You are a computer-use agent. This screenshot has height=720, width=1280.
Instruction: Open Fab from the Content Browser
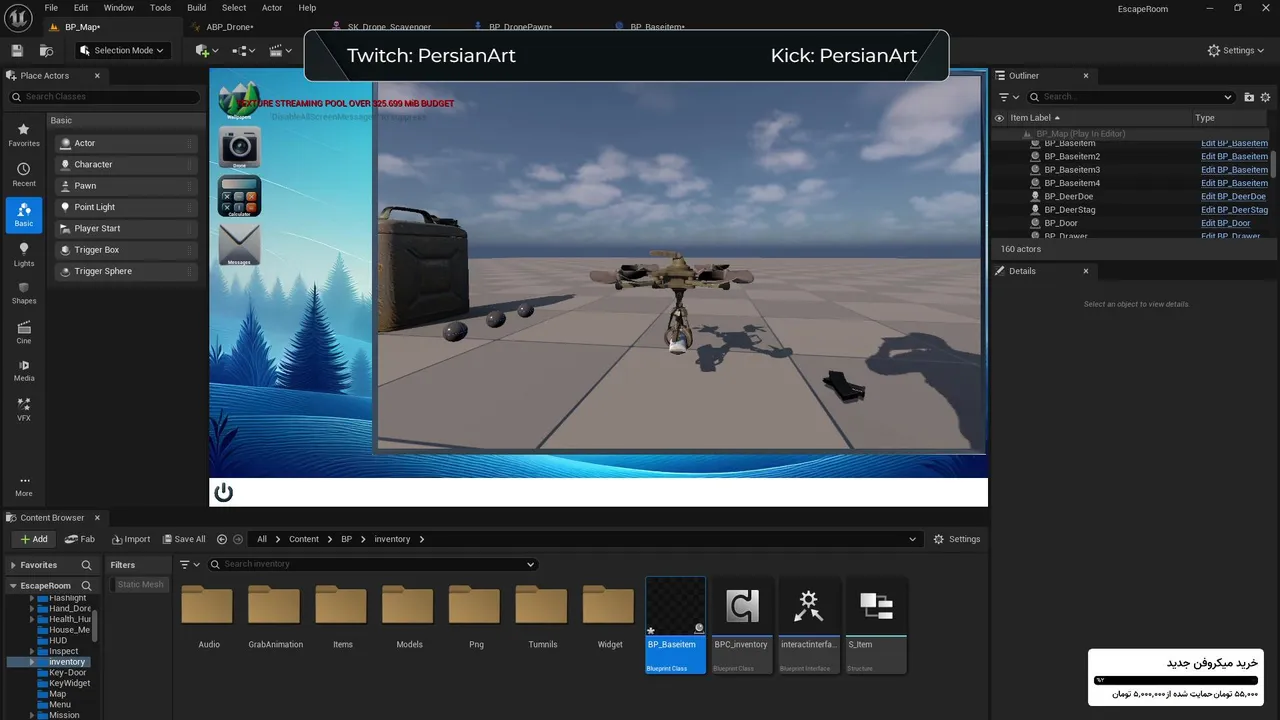click(x=80, y=539)
